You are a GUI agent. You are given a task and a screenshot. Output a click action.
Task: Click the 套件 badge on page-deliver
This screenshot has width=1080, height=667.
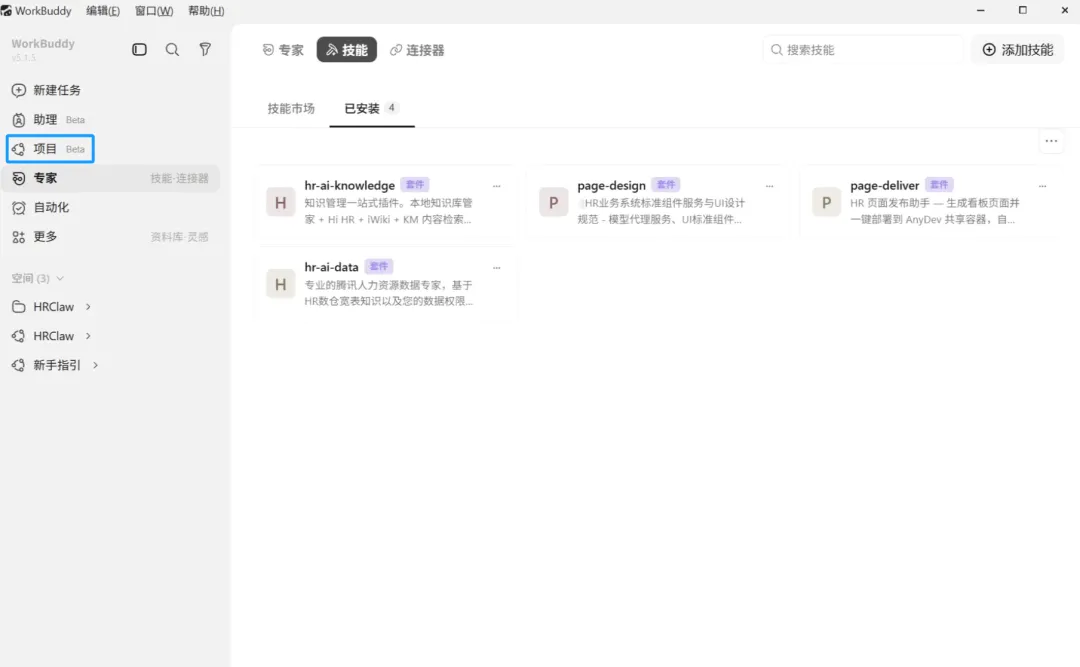[939, 185]
